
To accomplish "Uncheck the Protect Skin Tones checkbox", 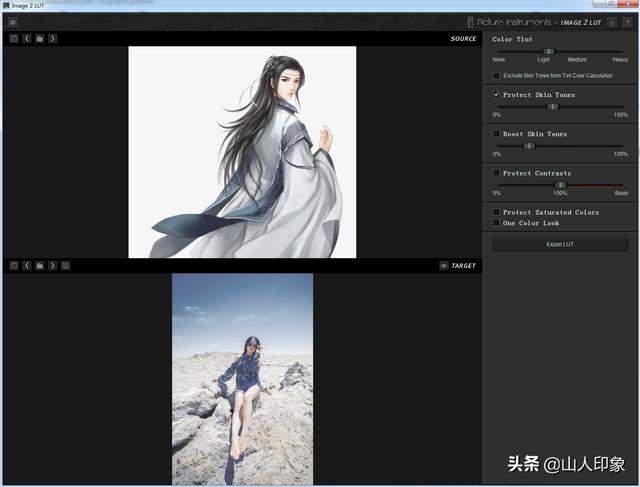I will 496,94.
